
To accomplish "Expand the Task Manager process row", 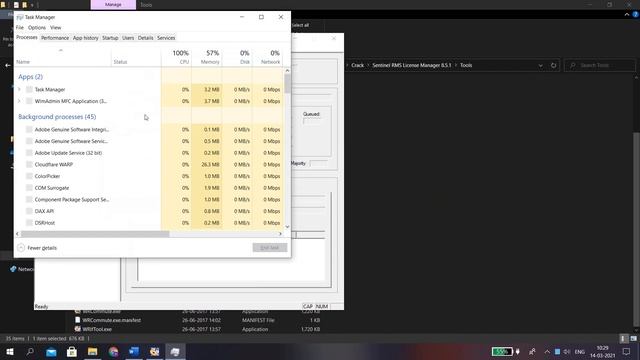I will click(x=19, y=89).
